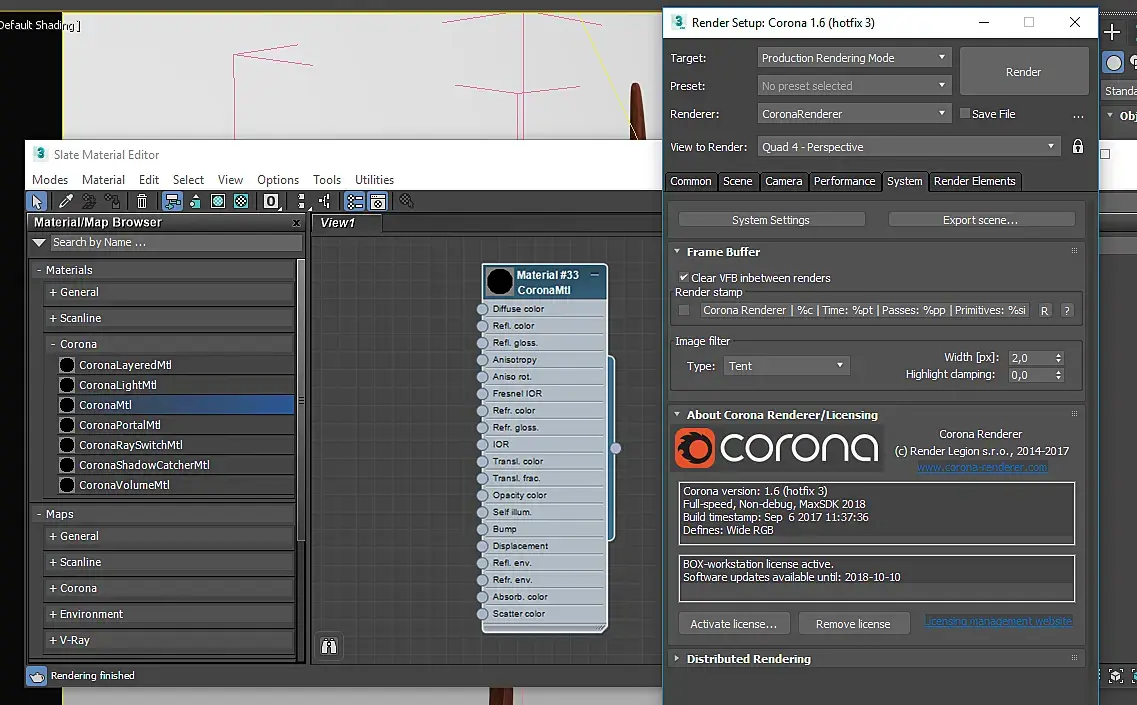Disable Clear VFB inbetween renders checkbox

click(684, 278)
